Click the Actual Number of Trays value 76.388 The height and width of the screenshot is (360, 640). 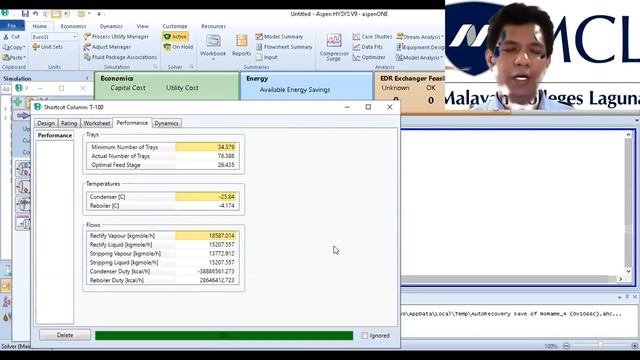(x=207, y=156)
